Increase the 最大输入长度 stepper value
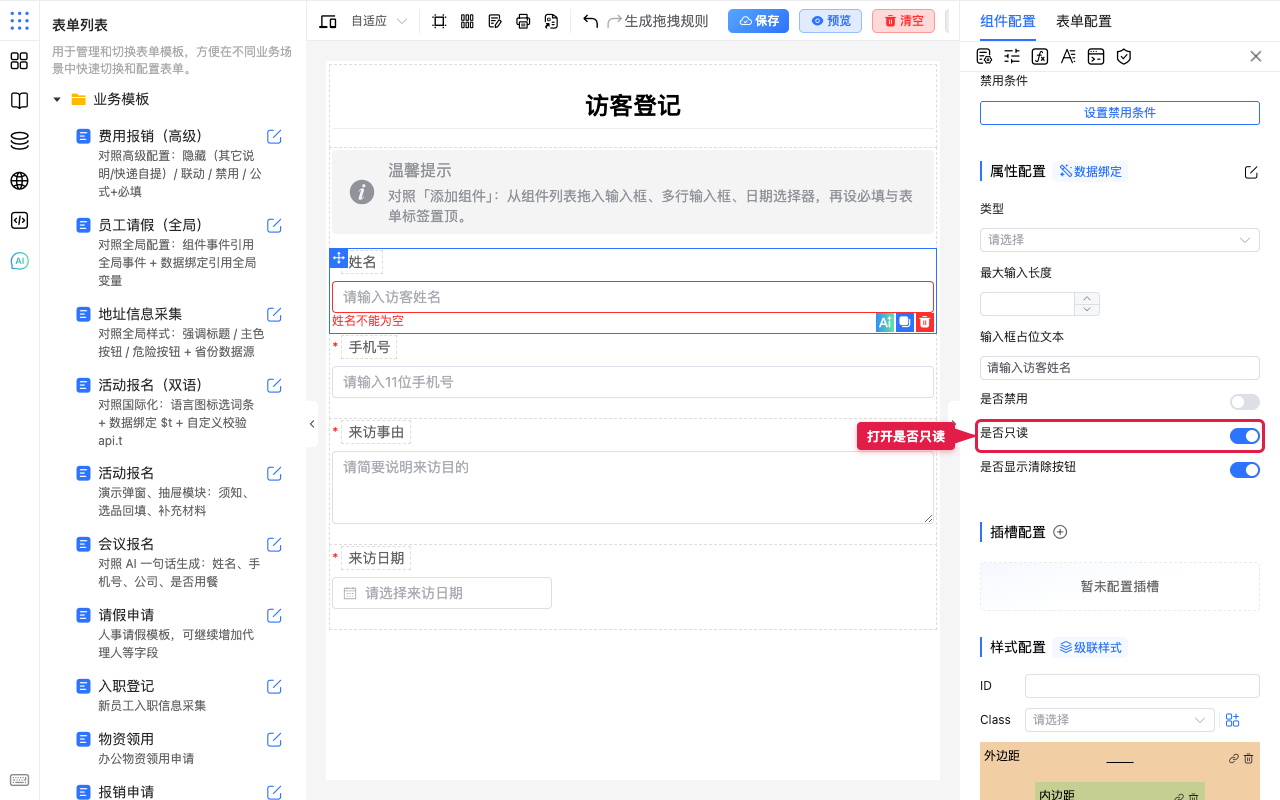 (1087, 298)
